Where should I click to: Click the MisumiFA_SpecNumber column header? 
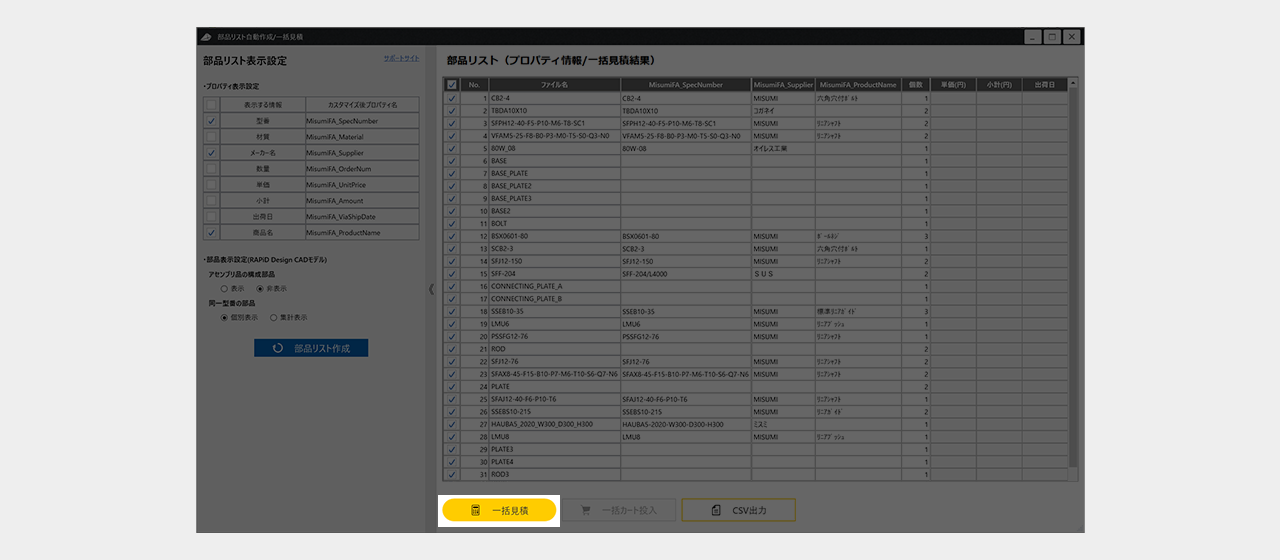[684, 85]
